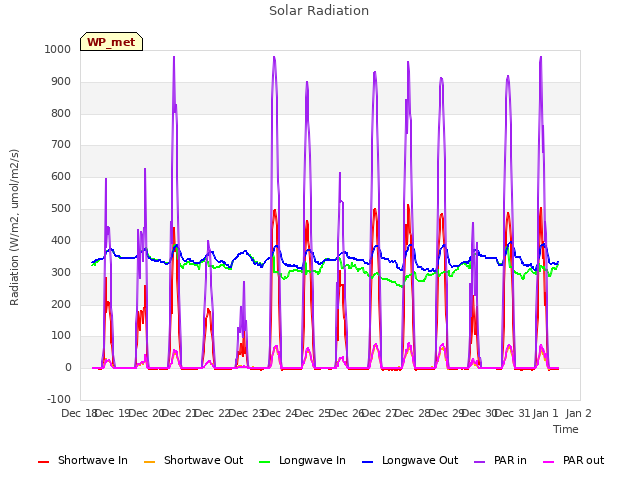
Task: Toggle the Shortwave Out legend entry
Action: (x=193, y=460)
